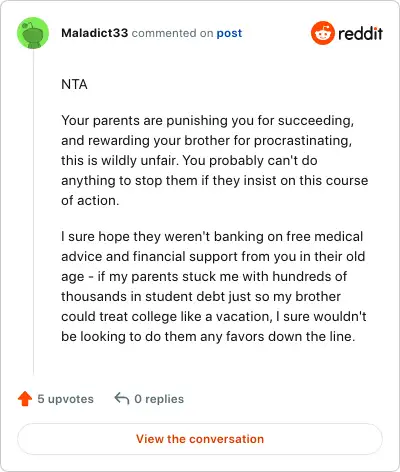
Task: Open the "View the conversation" button
Action: 200,439
